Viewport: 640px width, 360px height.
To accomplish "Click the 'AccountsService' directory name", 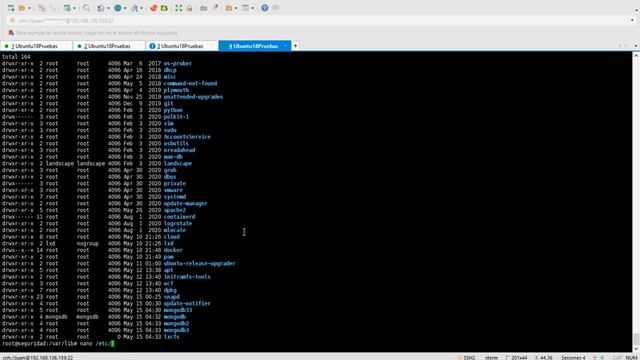I will pyautogui.click(x=187, y=137).
